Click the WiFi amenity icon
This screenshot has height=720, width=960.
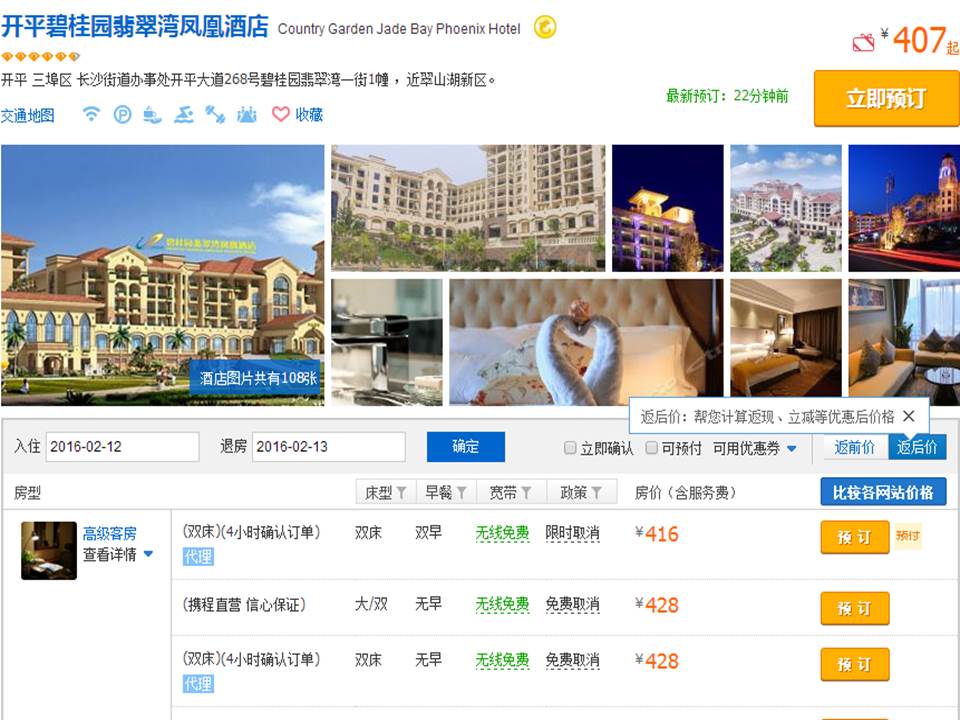click(91, 114)
